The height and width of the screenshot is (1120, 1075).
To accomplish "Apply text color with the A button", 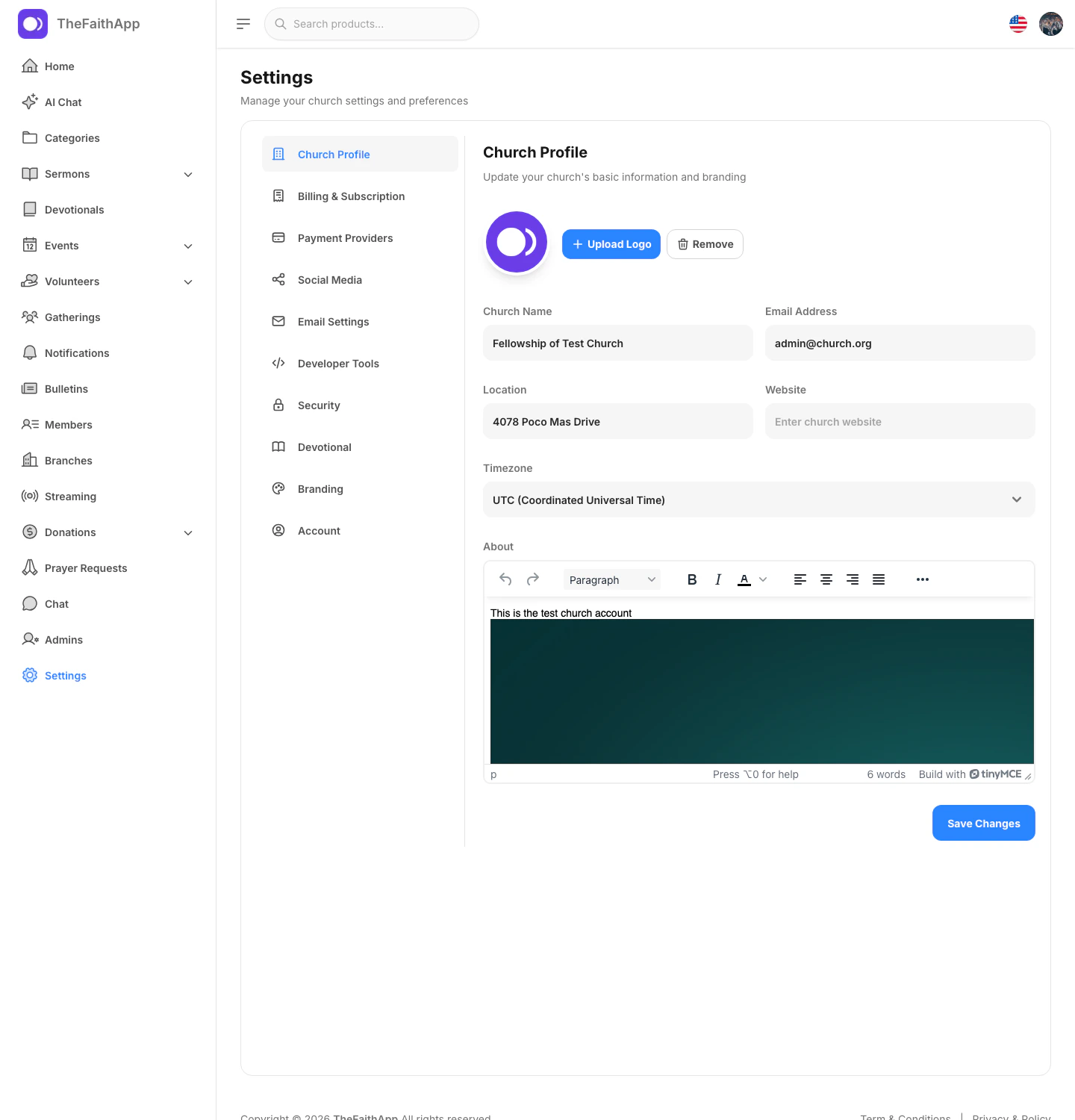I will 744,579.
